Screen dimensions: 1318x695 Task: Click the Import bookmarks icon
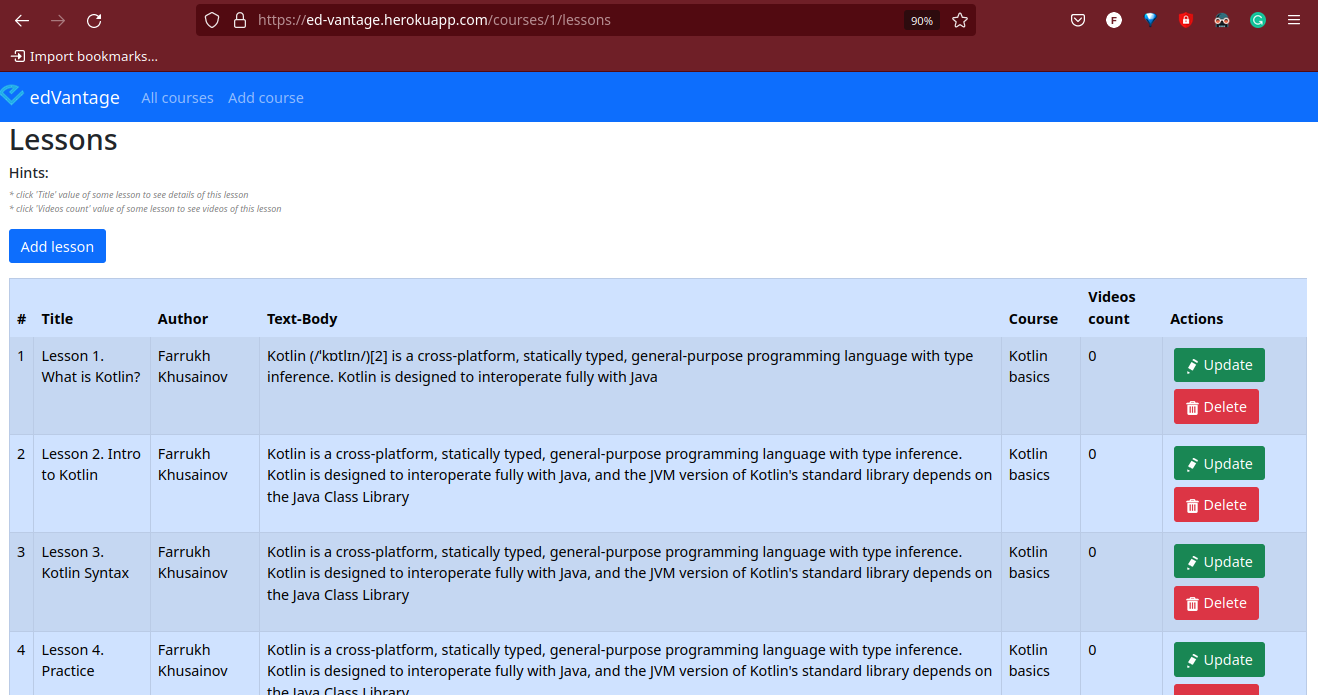18,56
